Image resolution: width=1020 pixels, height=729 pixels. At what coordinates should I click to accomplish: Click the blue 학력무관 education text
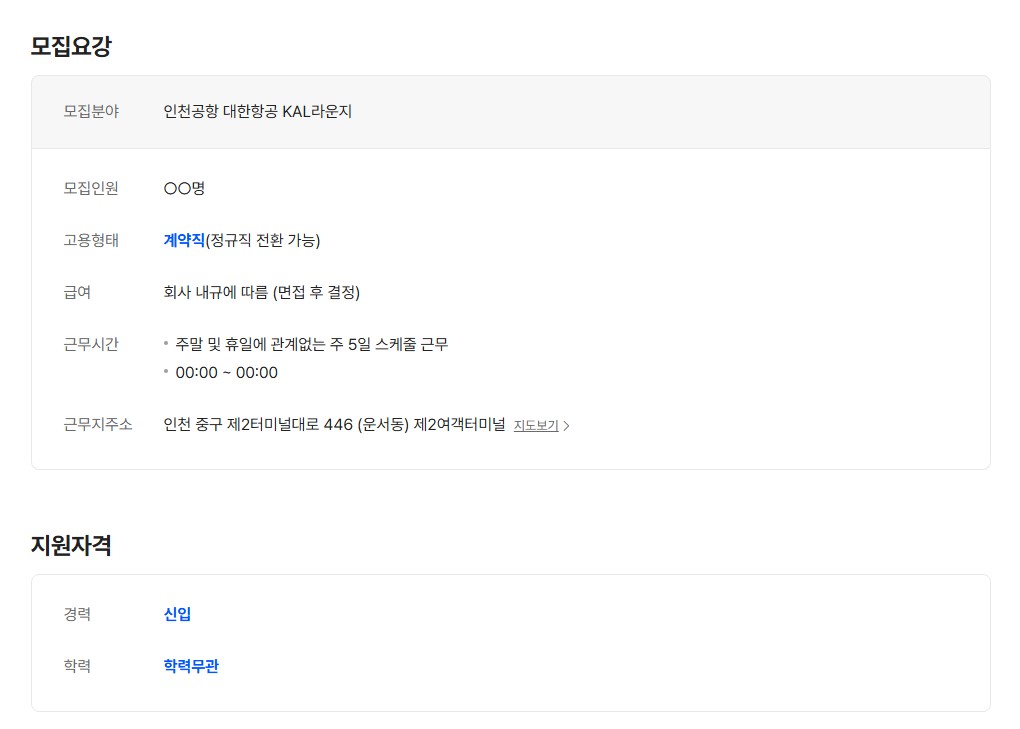(191, 666)
